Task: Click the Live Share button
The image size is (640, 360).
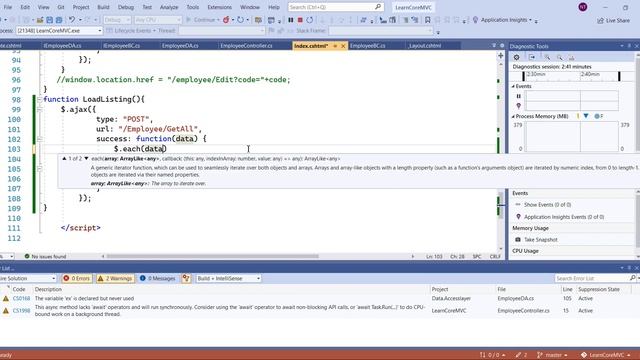Action: [x=613, y=20]
